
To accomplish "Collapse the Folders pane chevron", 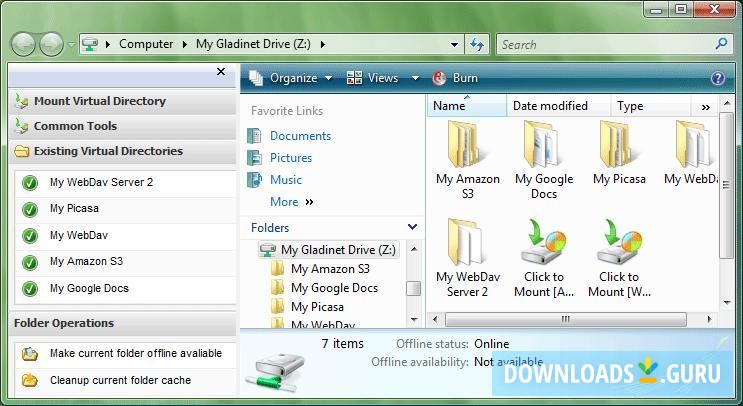I will [412, 227].
